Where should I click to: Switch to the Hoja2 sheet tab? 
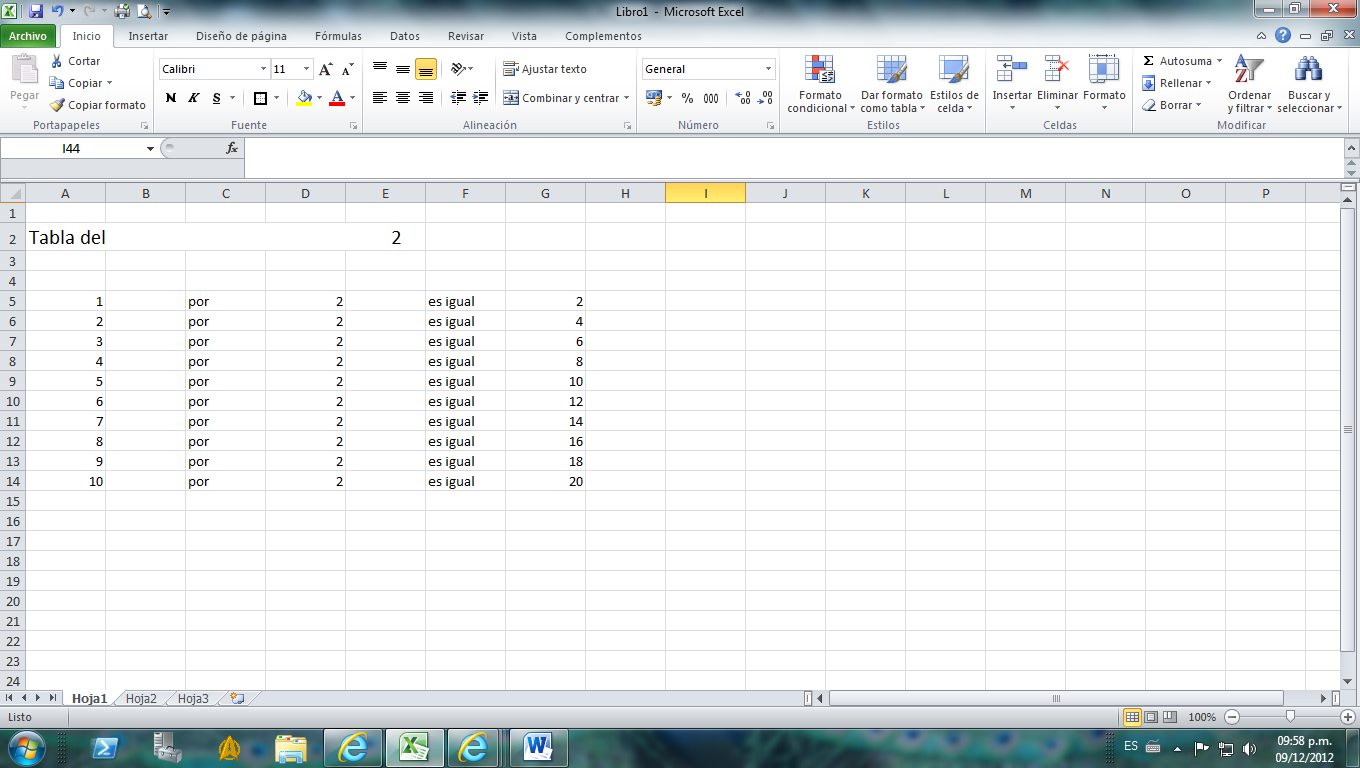coord(140,699)
